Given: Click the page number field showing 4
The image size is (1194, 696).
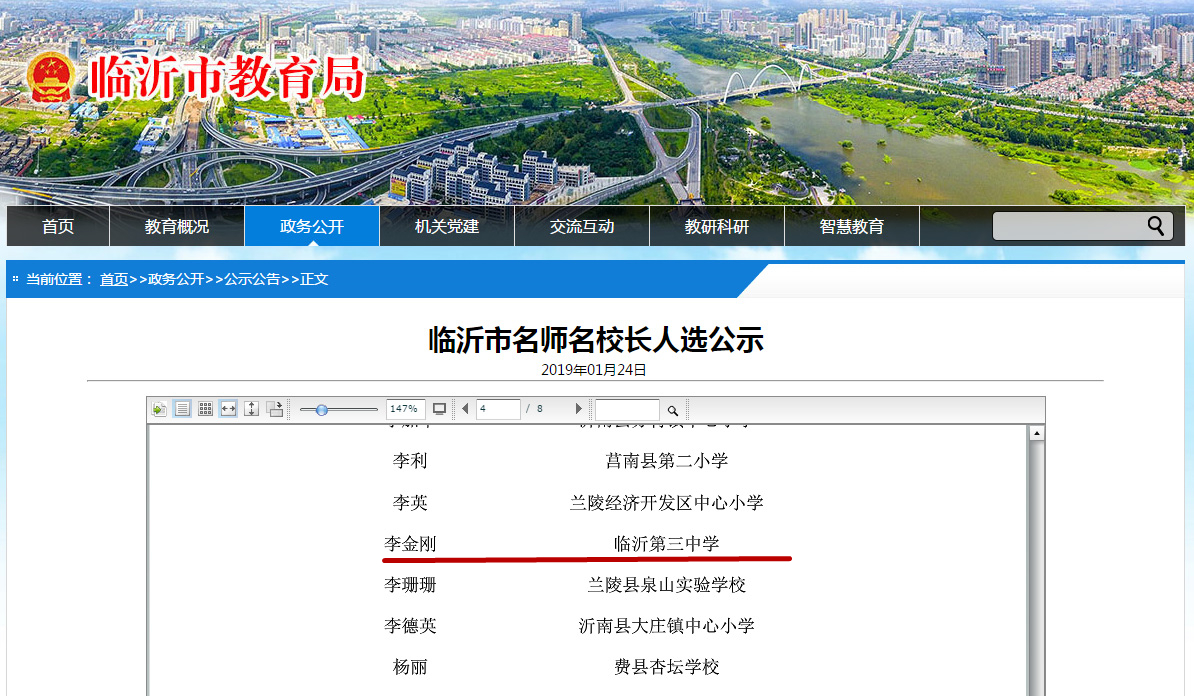Looking at the screenshot, I should tap(498, 409).
